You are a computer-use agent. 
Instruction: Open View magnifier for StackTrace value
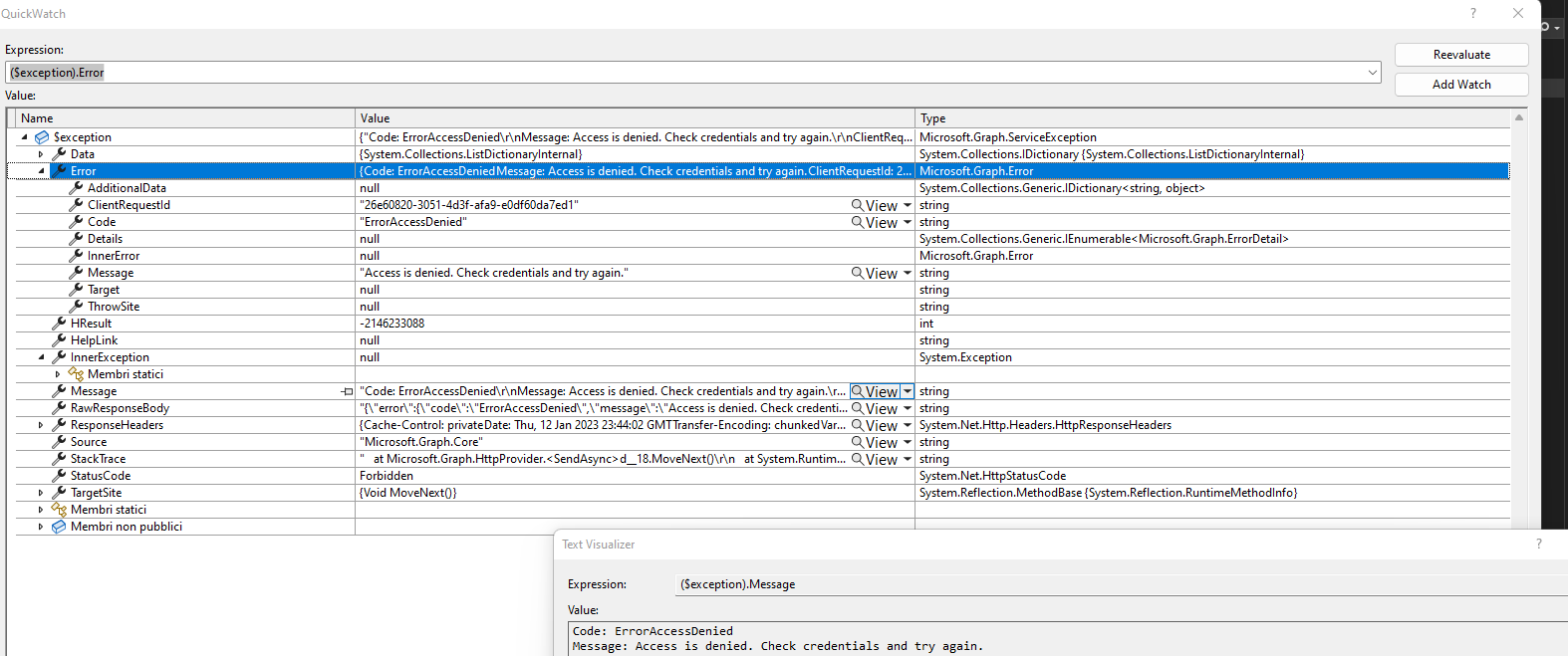[x=875, y=459]
